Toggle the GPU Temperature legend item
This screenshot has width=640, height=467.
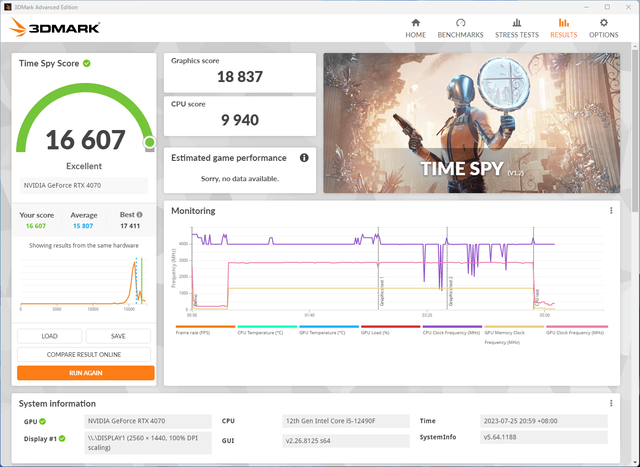[329, 330]
